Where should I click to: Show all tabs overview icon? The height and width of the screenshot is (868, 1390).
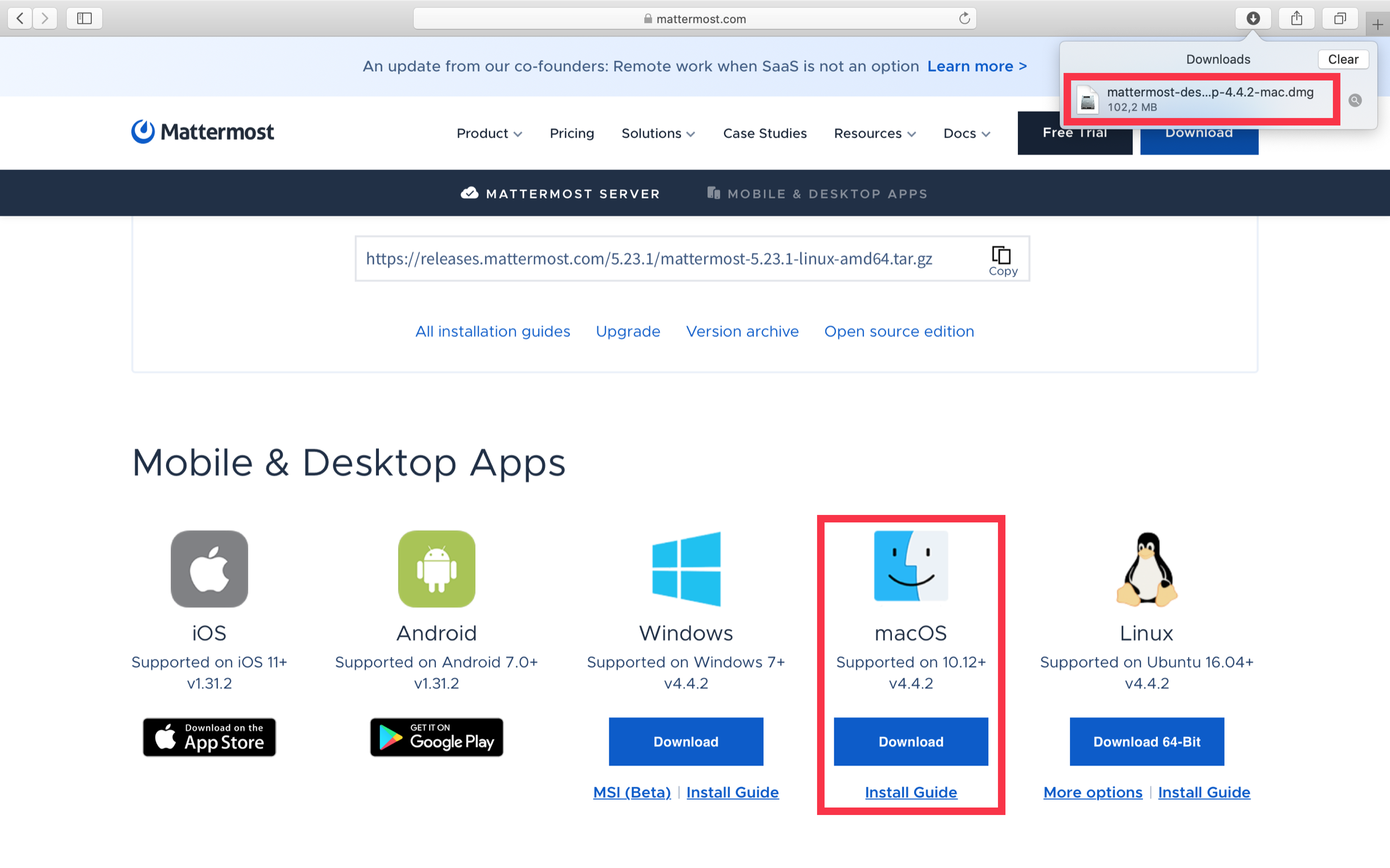pyautogui.click(x=1339, y=18)
